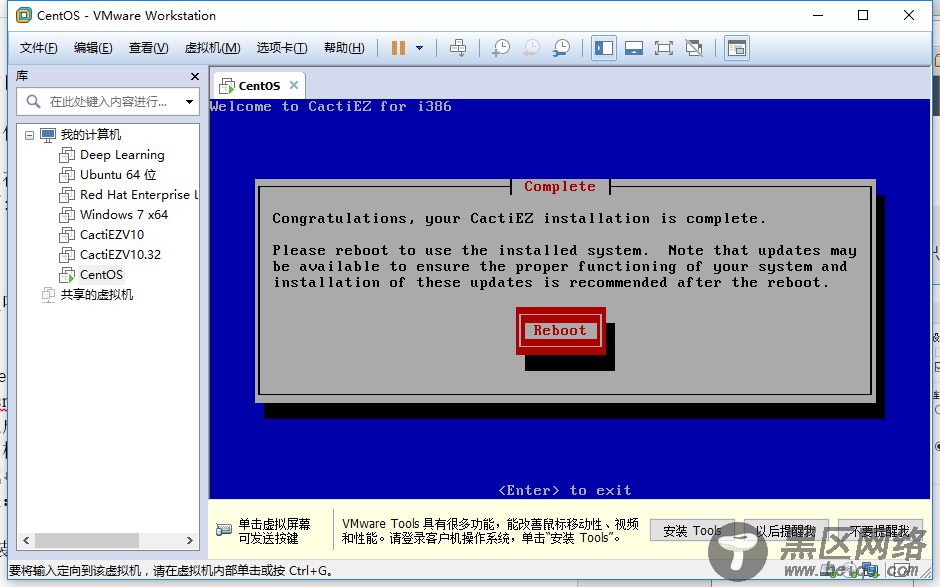Click the 安装 Tools button
The image size is (940, 587).
(692, 531)
